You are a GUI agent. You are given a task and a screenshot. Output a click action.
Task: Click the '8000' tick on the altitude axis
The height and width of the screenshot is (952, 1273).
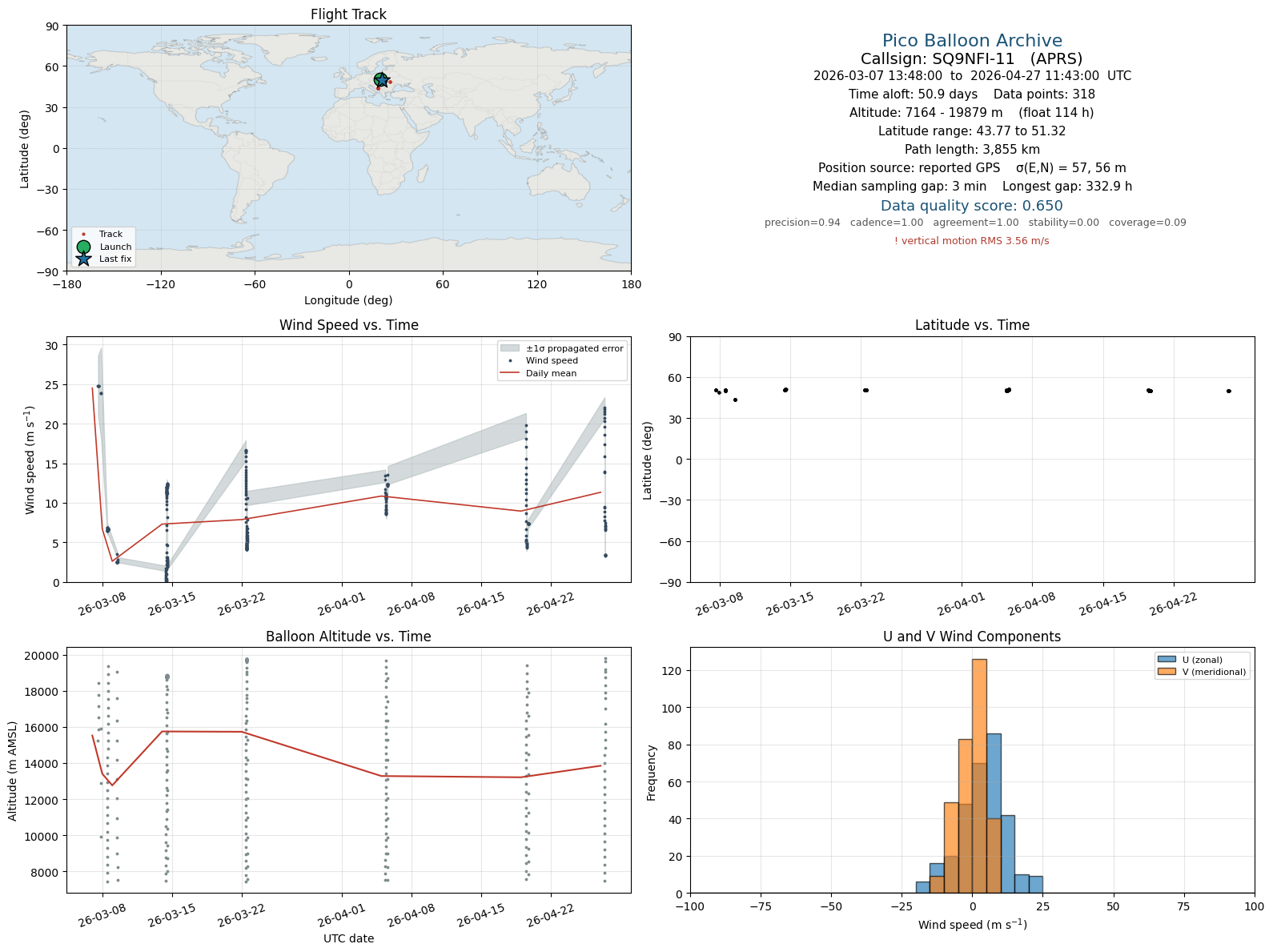click(46, 873)
